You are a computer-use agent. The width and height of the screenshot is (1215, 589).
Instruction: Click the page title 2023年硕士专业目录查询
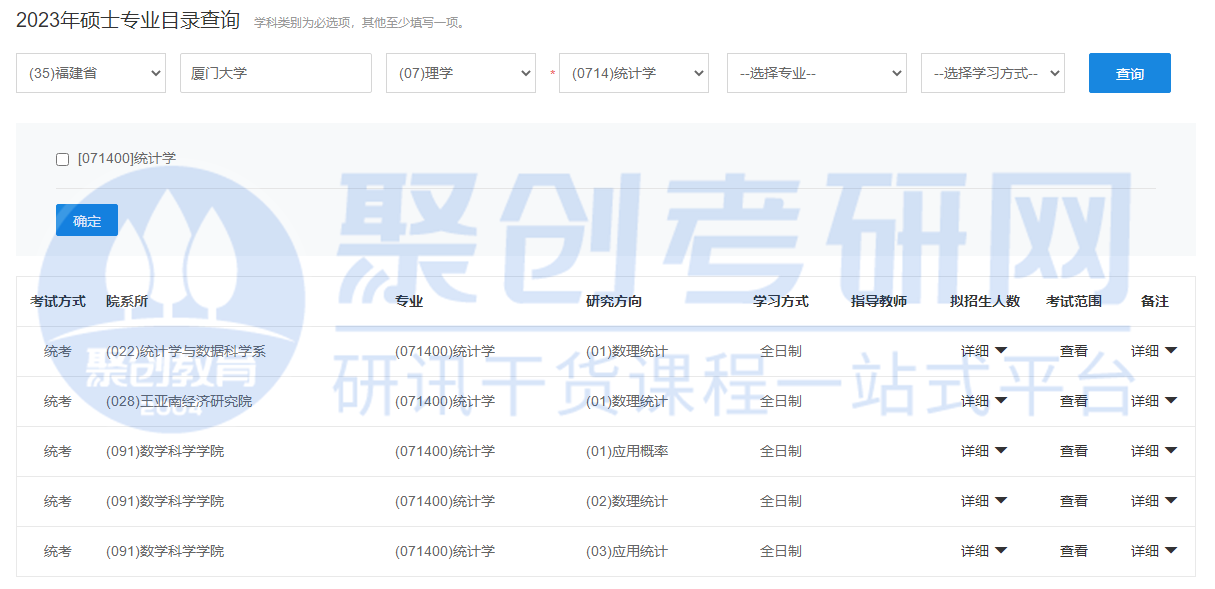(x=128, y=20)
